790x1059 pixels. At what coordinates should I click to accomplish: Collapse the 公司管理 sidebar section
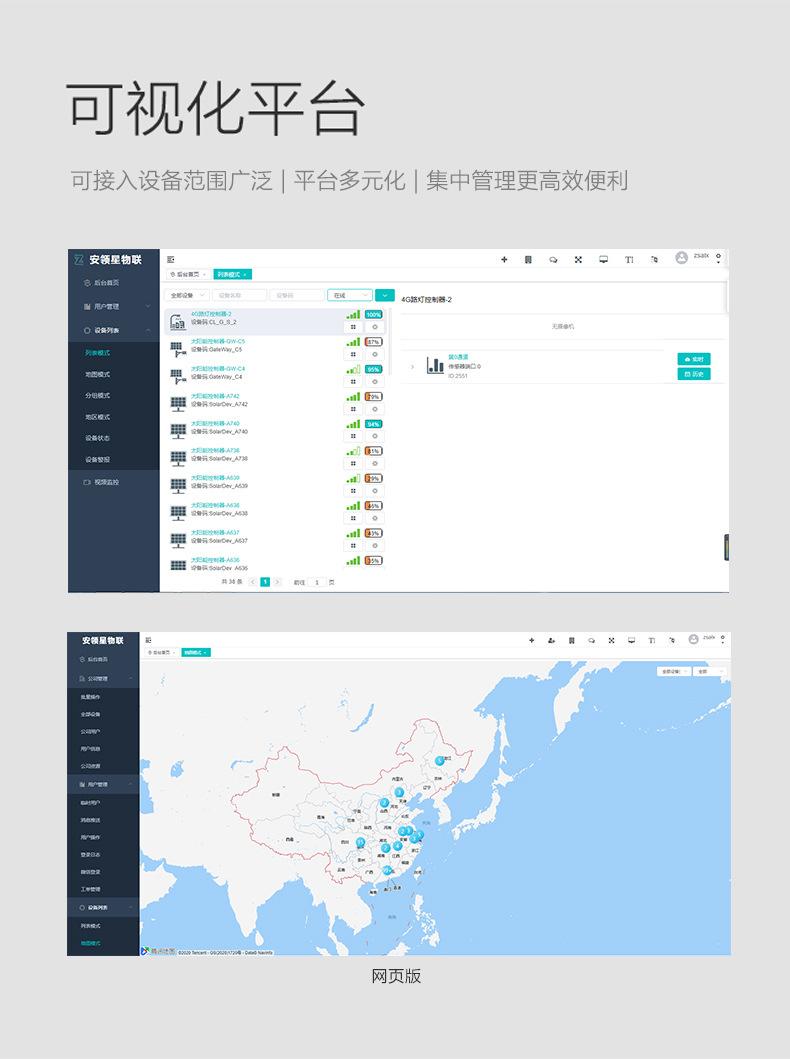(x=131, y=678)
